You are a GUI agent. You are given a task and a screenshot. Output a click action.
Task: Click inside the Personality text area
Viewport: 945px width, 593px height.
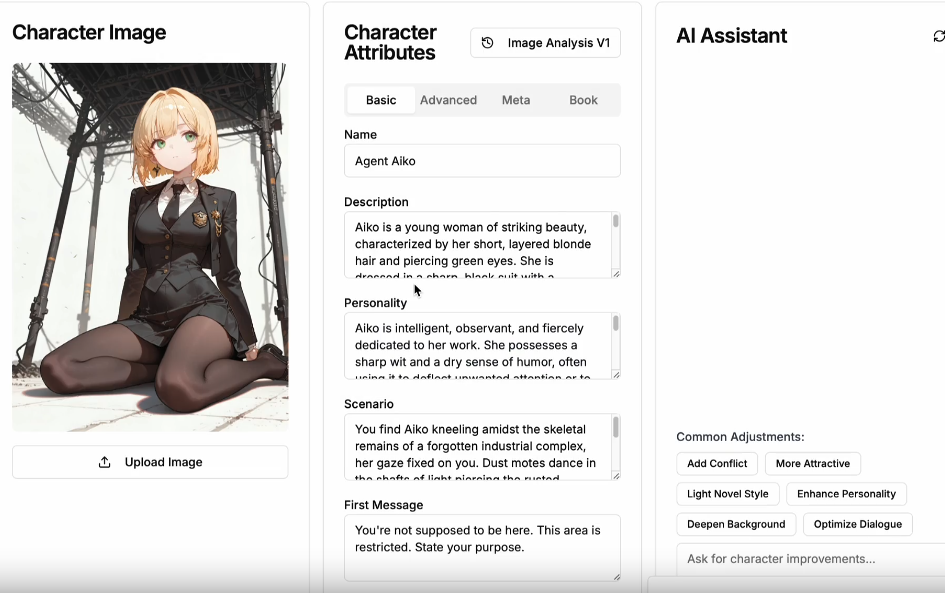tap(477, 346)
